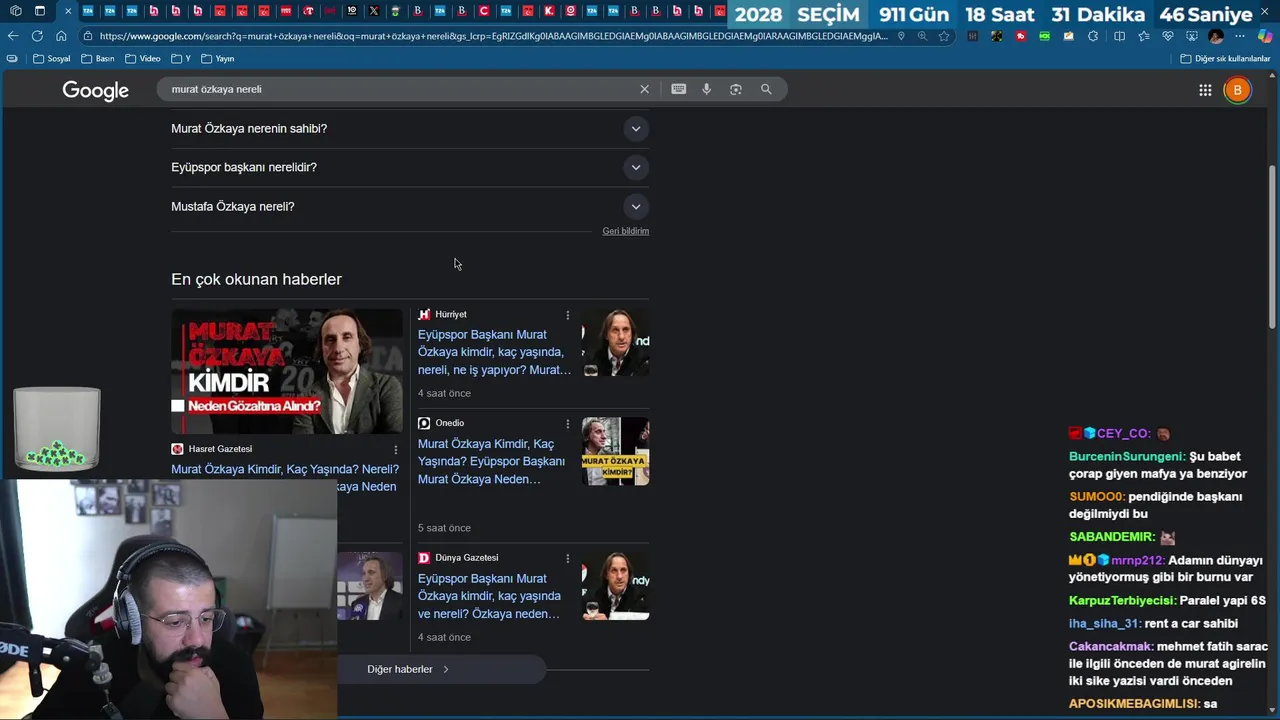Image resolution: width=1280 pixels, height=720 pixels.
Task: Submit search with the magnifier icon
Action: point(766,89)
